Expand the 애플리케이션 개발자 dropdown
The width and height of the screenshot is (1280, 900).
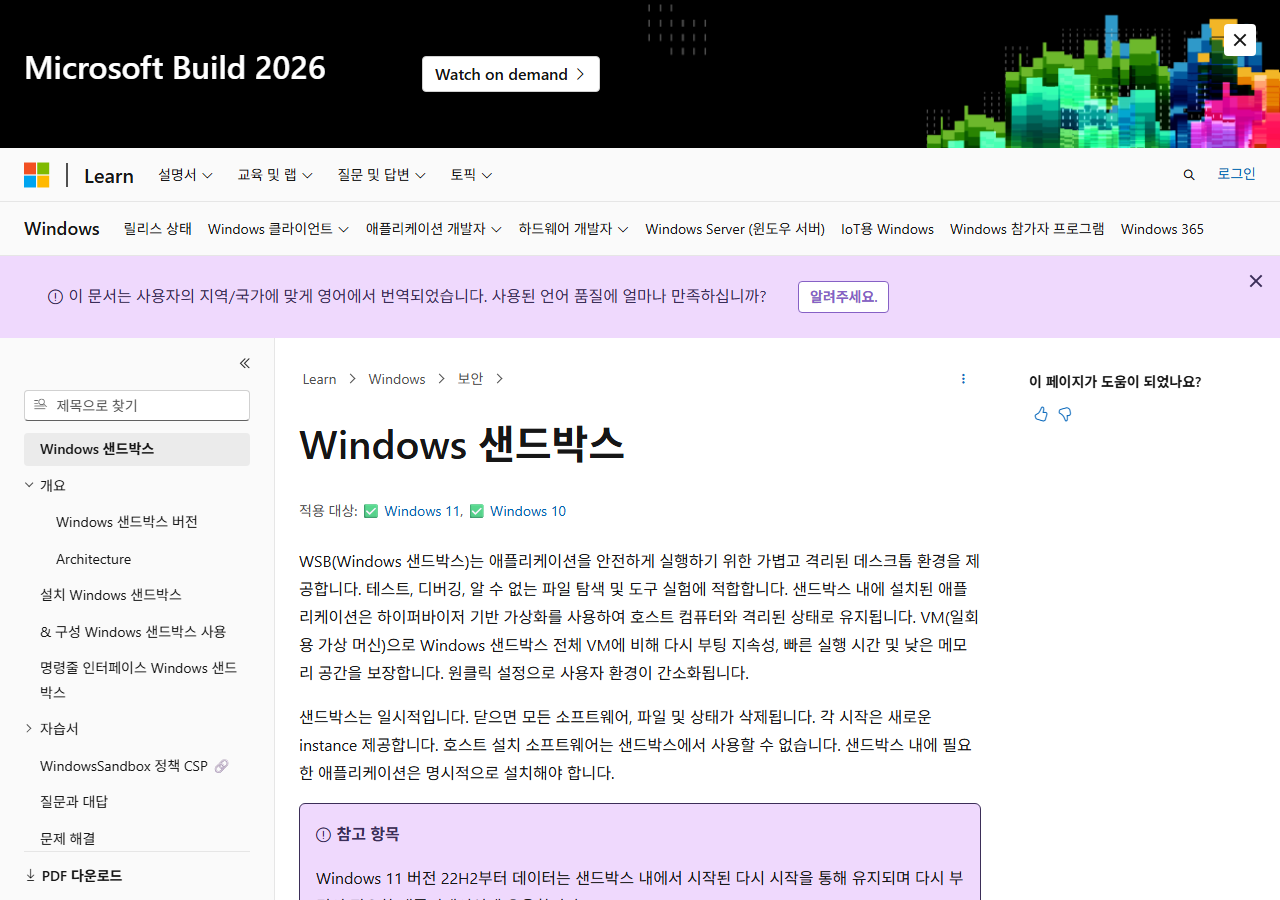434,229
